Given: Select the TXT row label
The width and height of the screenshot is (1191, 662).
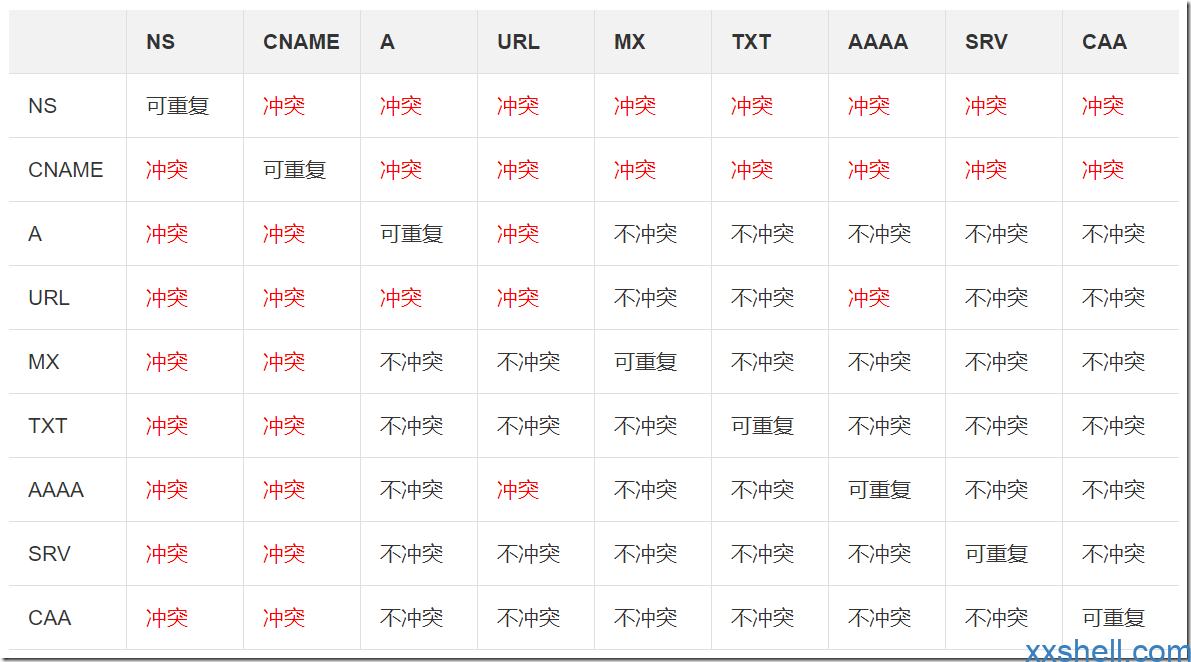Looking at the screenshot, I should click(x=48, y=426).
